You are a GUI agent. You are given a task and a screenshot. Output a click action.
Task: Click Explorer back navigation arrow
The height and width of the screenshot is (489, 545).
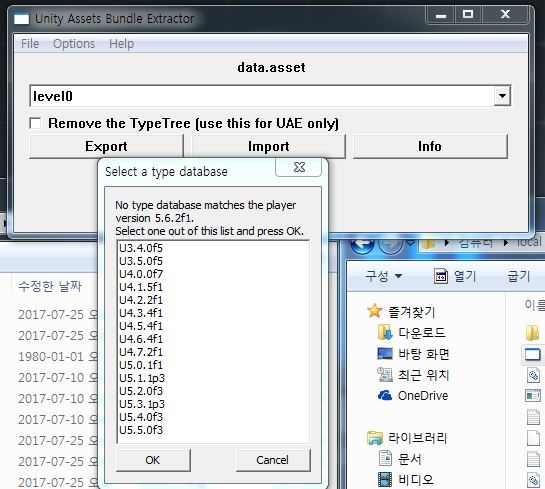pyautogui.click(x=363, y=245)
